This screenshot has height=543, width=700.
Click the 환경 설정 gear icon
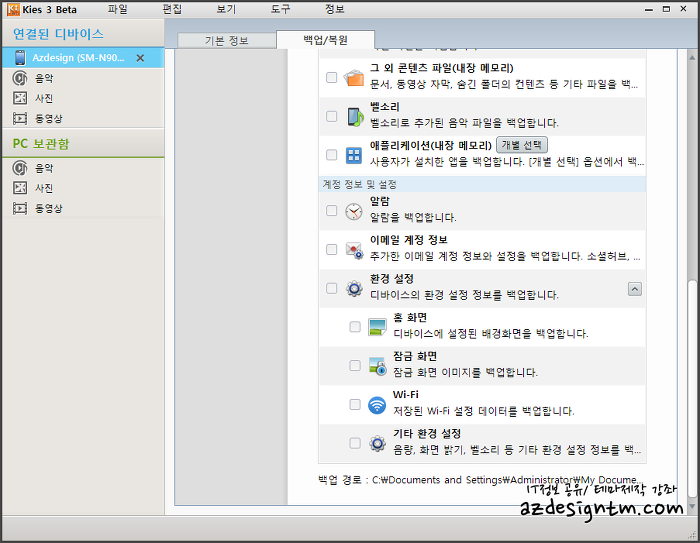pyautogui.click(x=354, y=289)
